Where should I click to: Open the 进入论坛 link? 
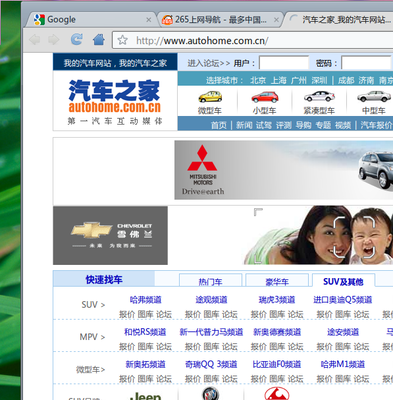208,63
